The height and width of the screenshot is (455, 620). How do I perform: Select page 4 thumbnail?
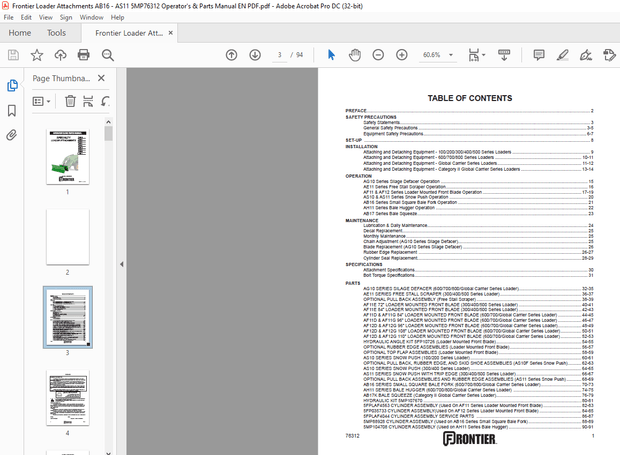coord(68,398)
